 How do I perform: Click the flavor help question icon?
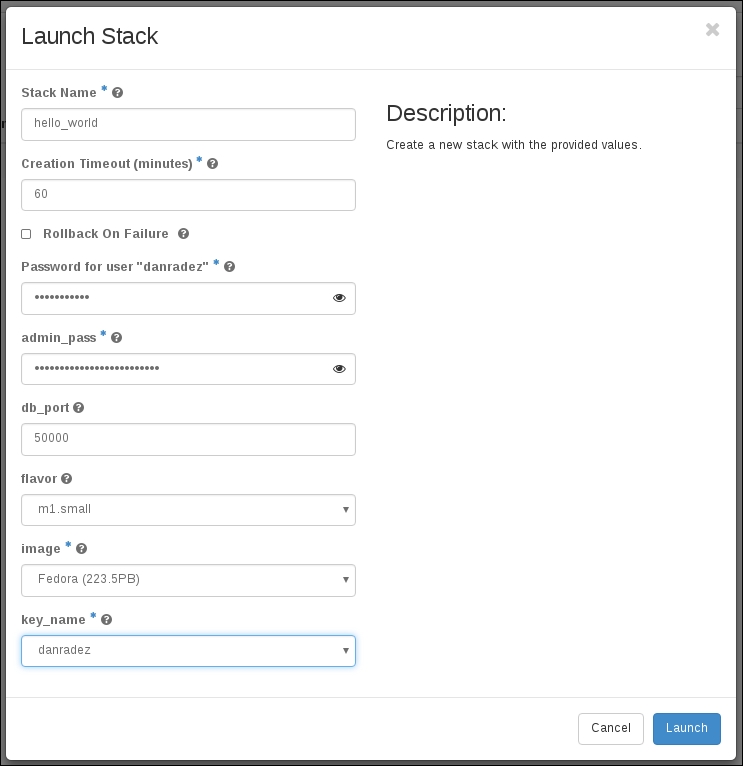[67, 479]
